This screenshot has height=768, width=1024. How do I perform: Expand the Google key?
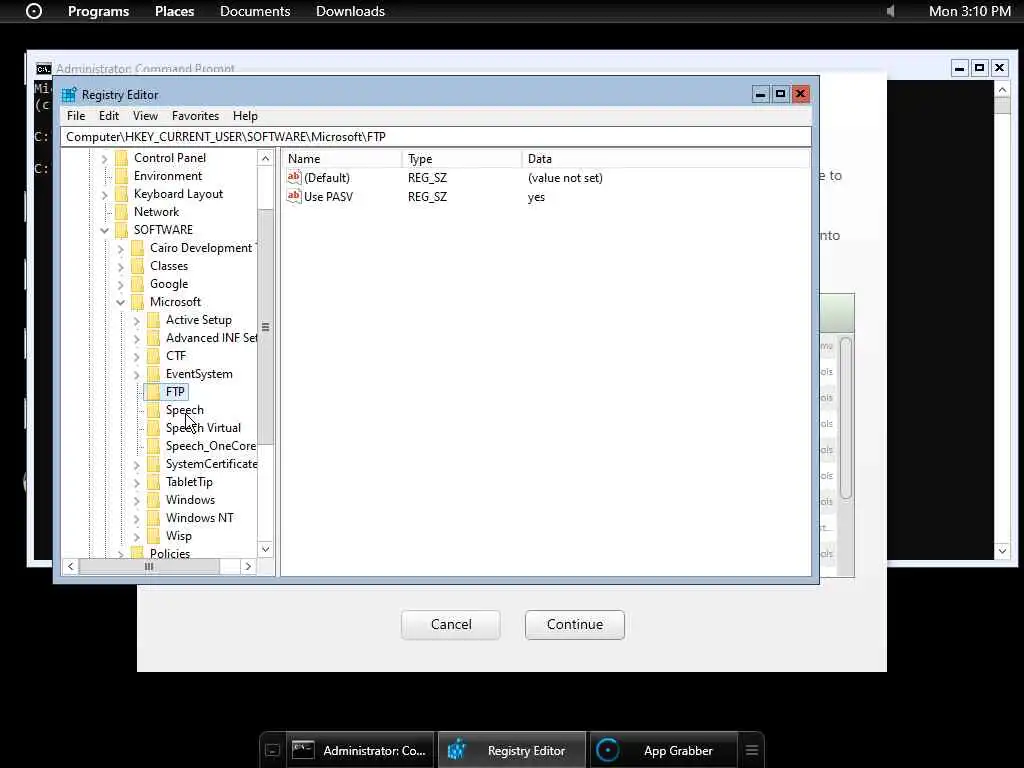(x=120, y=285)
